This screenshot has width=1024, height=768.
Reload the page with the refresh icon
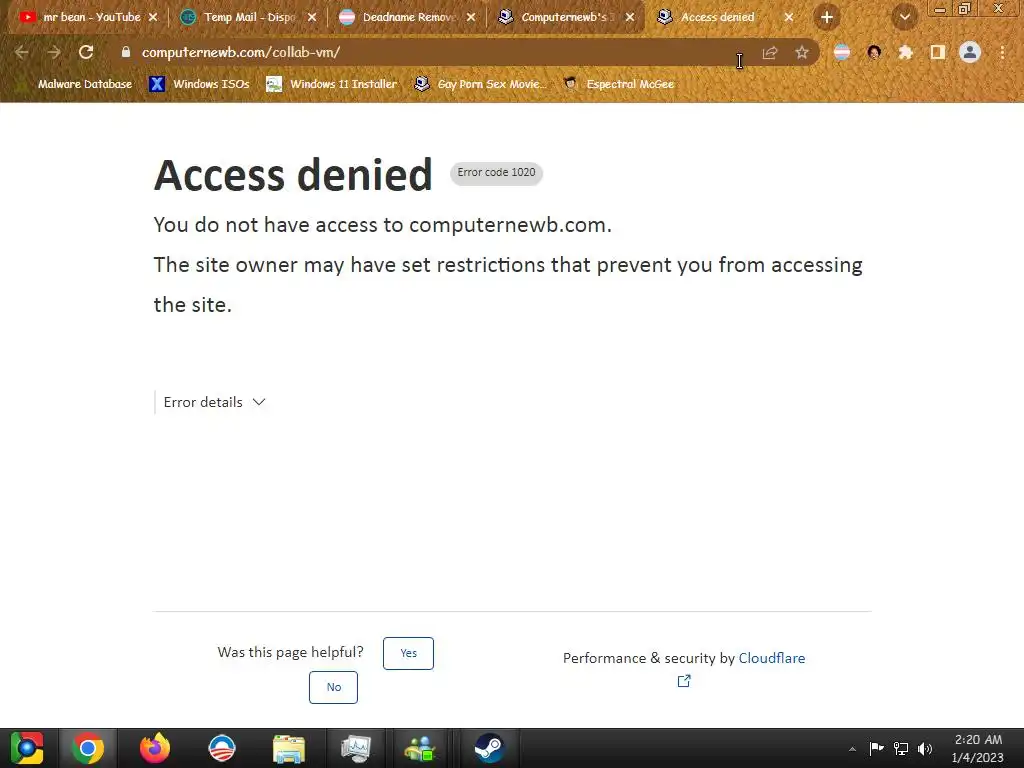coord(86,52)
